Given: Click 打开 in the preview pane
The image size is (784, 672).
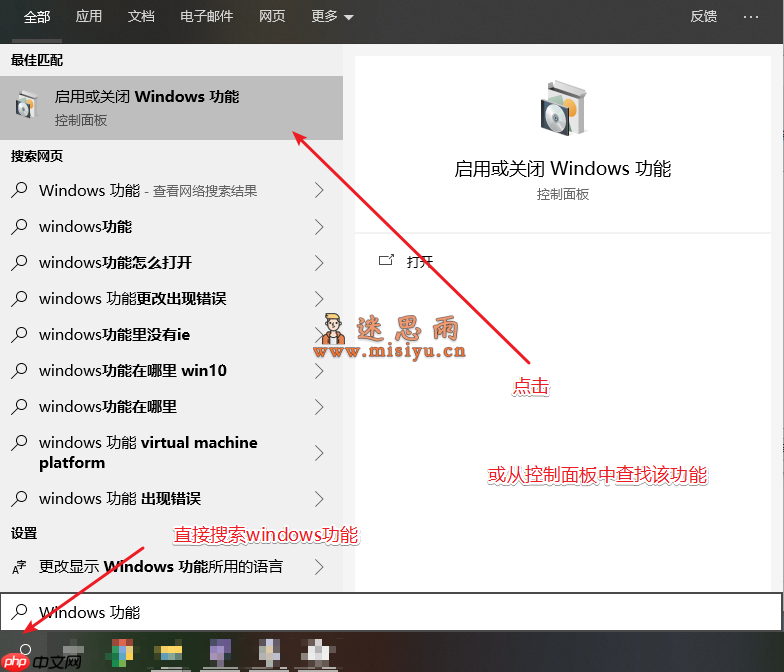Looking at the screenshot, I should 420,262.
